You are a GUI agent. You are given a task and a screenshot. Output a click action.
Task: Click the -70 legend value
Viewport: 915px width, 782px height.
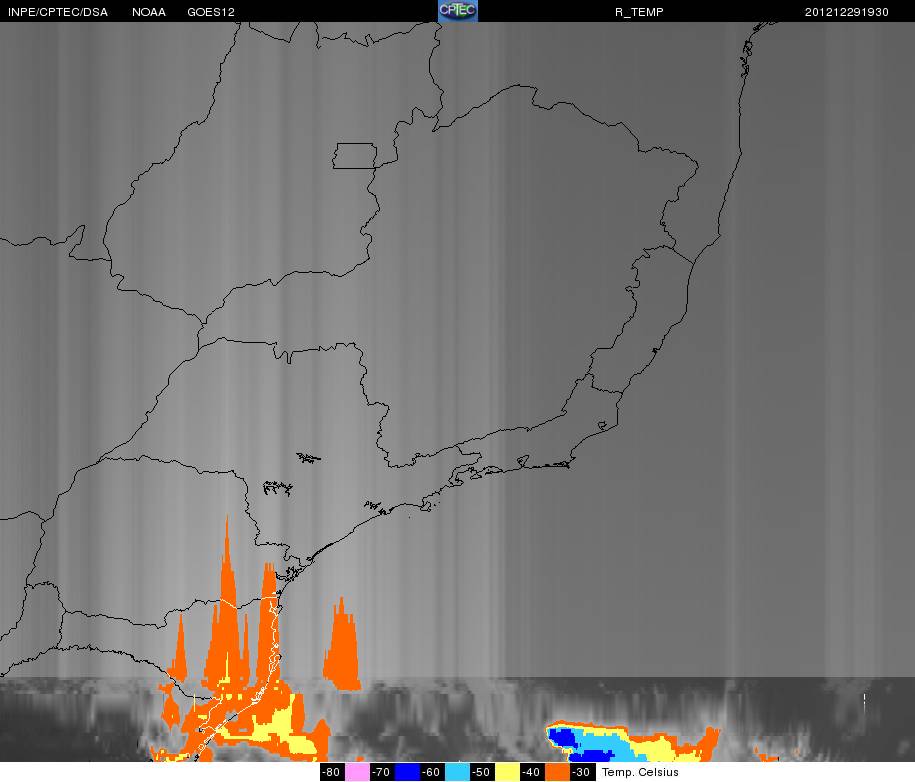tap(382, 772)
